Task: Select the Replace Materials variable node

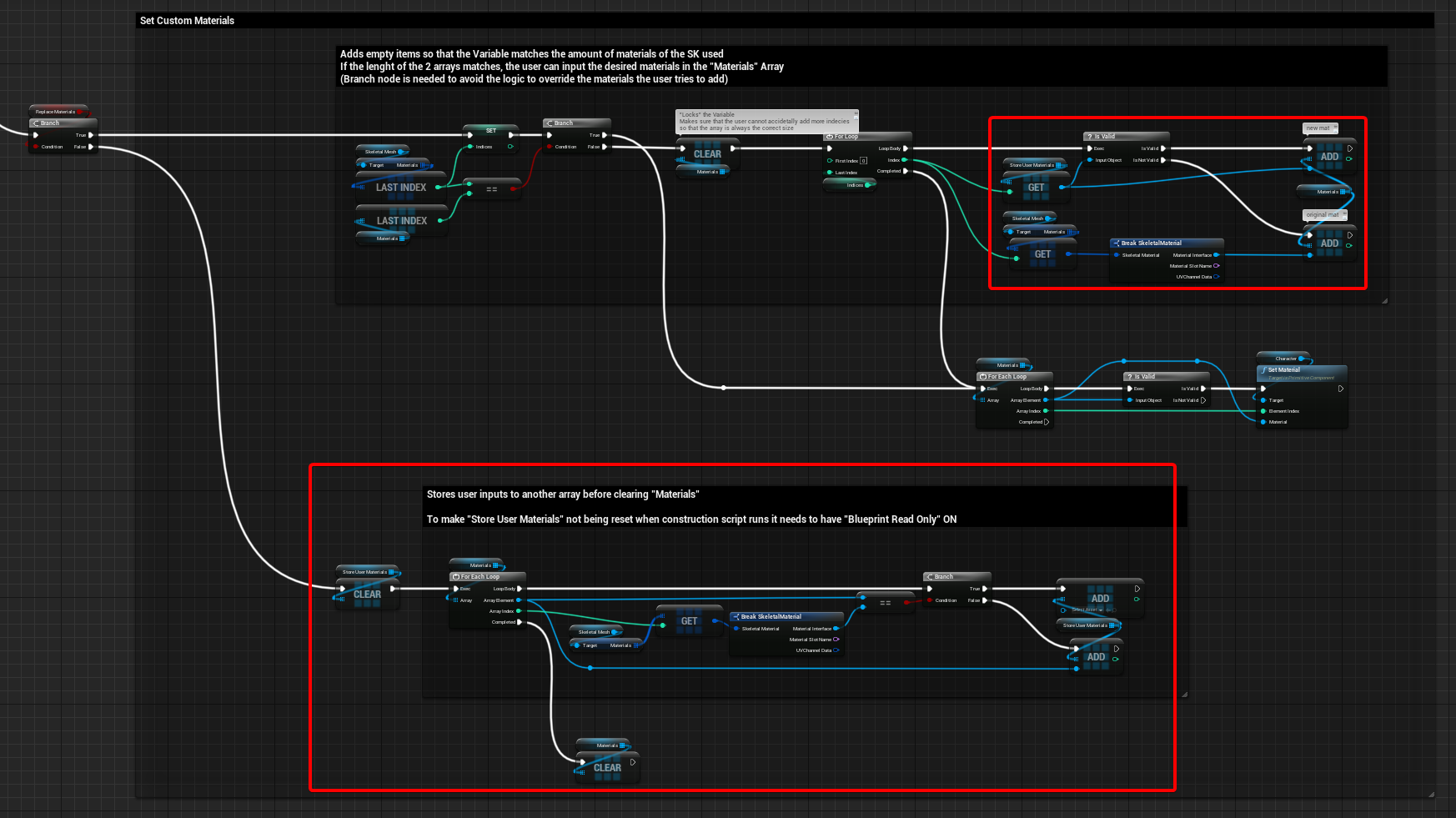Action: click(58, 112)
